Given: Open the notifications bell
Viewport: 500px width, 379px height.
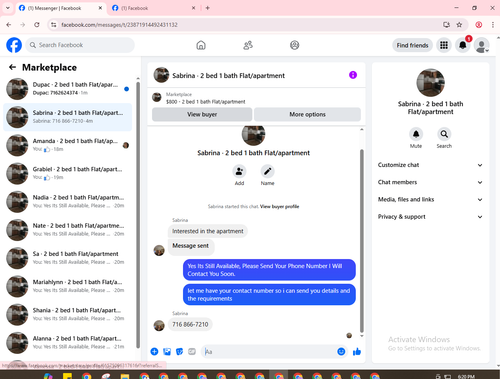Looking at the screenshot, I should tap(463, 45).
